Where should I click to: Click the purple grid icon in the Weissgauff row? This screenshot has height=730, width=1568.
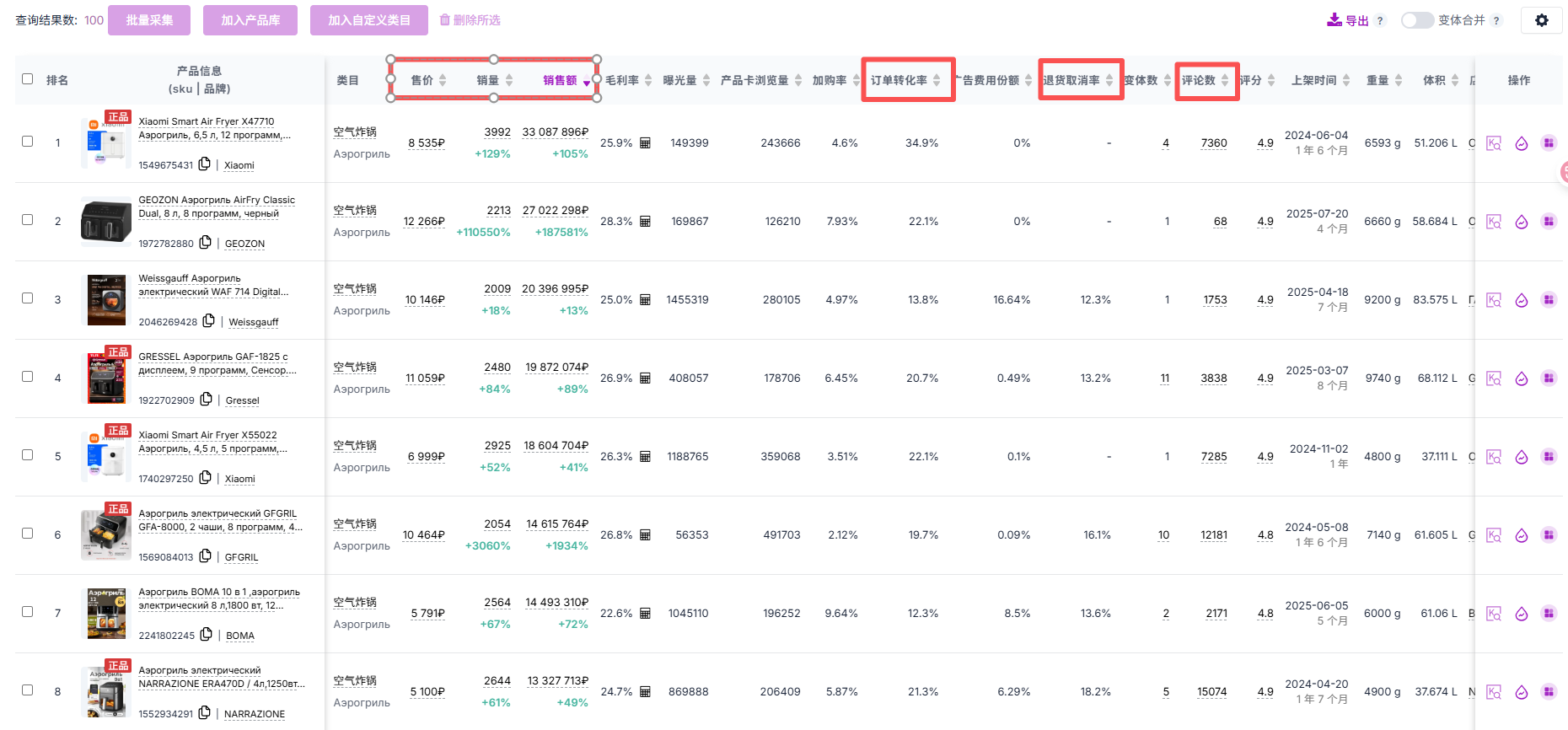click(x=1549, y=299)
